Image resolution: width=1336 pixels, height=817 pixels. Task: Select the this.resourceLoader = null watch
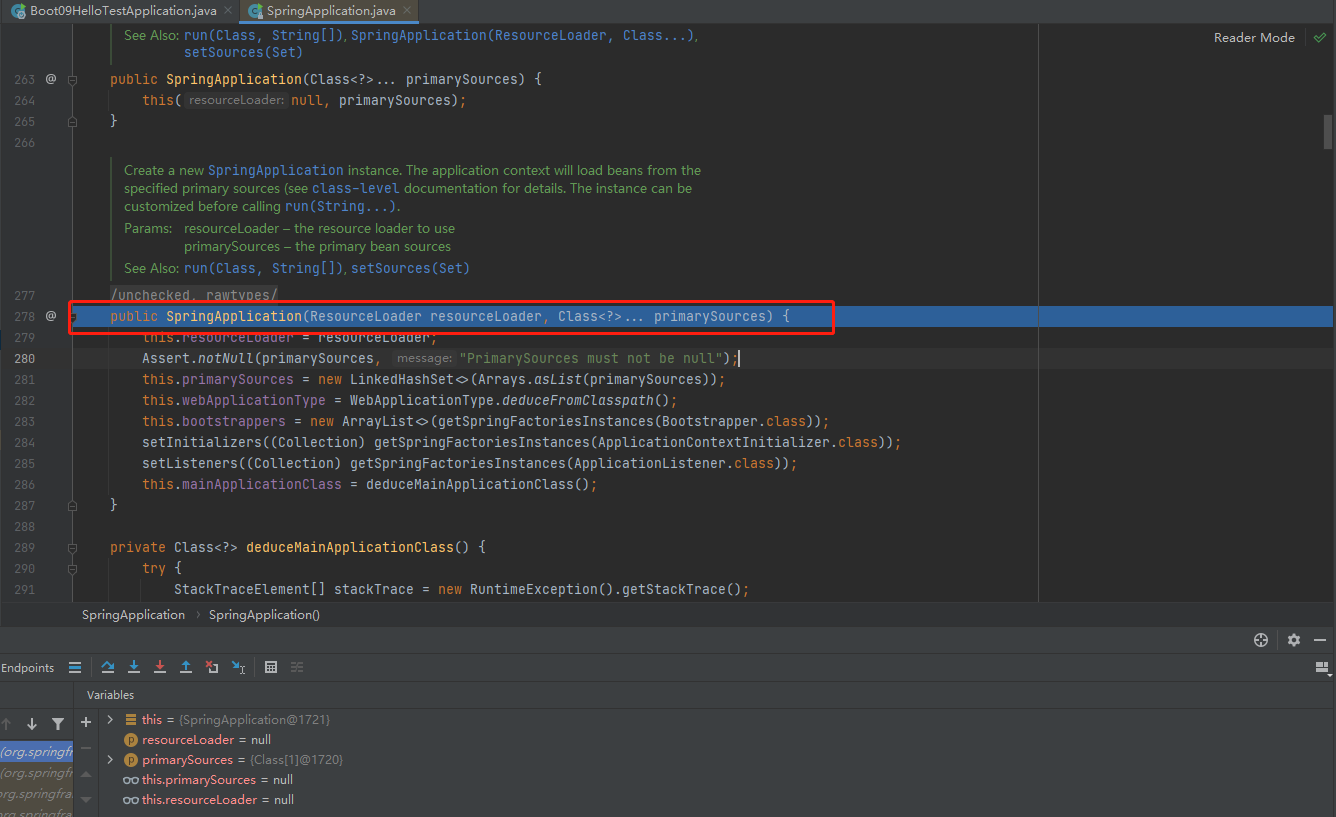coord(208,800)
